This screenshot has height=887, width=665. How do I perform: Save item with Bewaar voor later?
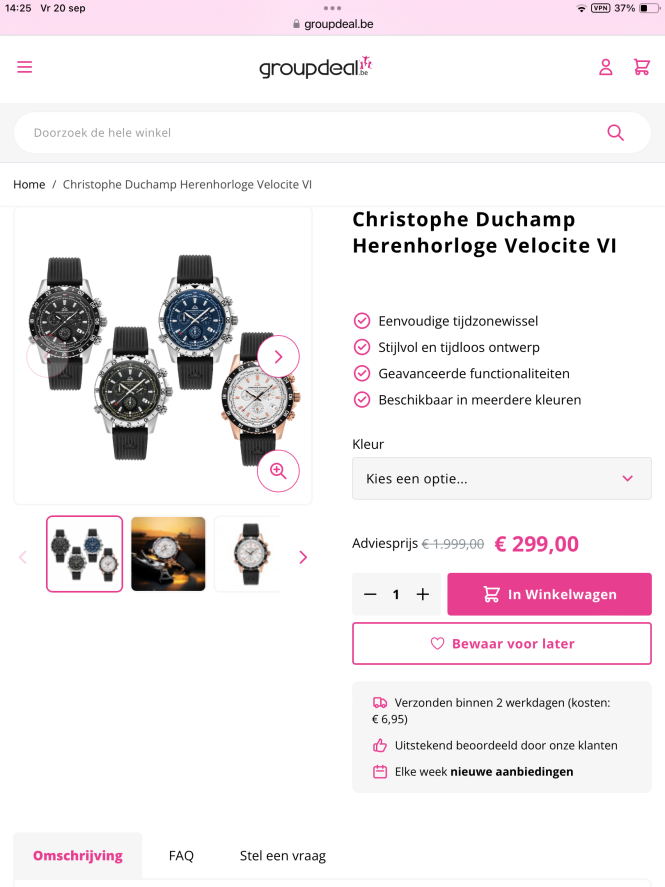point(502,643)
